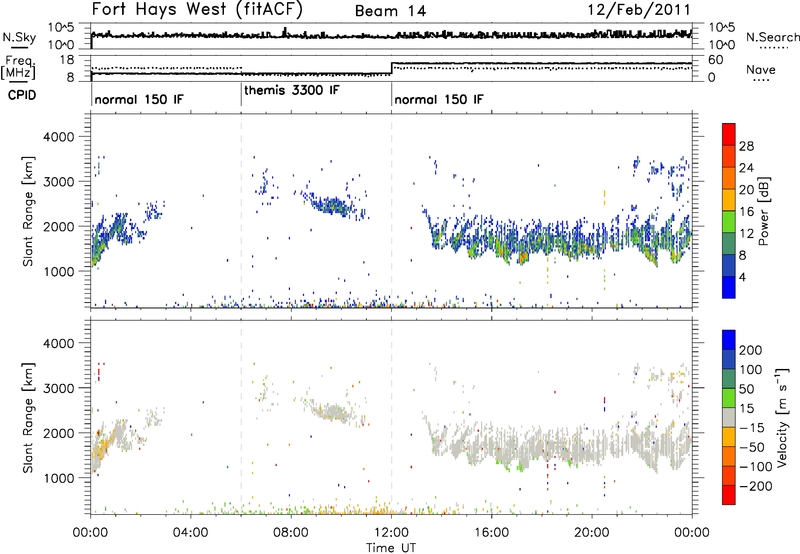Click the CPID row label

(22, 95)
